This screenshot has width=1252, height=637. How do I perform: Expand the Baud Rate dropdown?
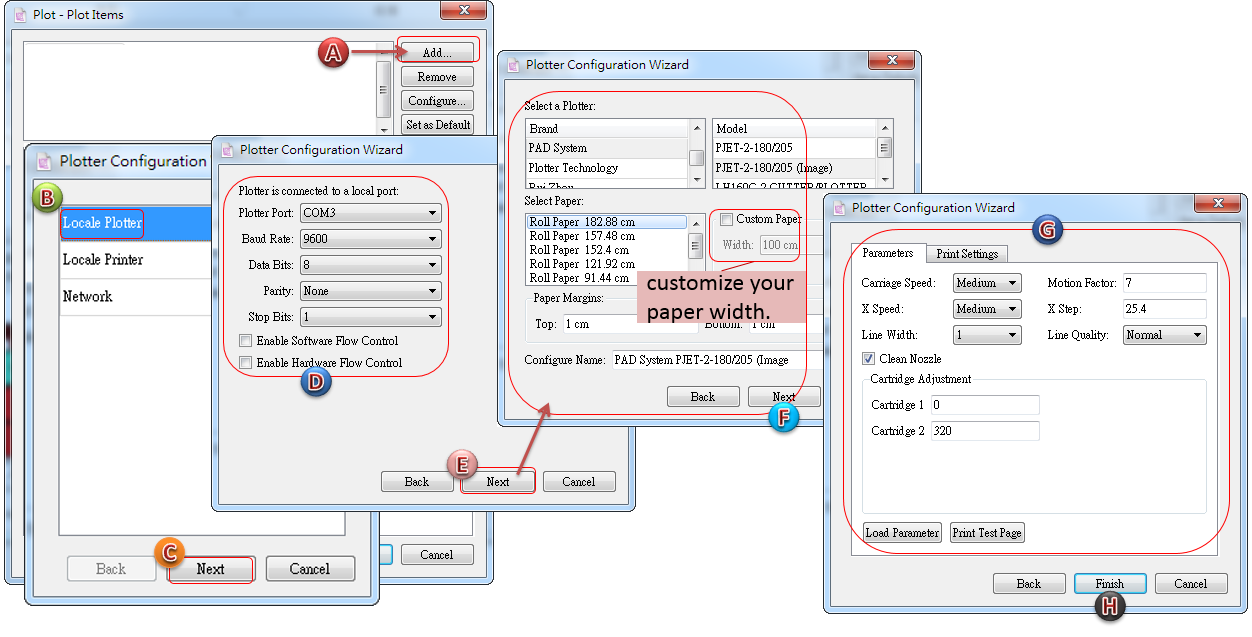click(x=370, y=239)
